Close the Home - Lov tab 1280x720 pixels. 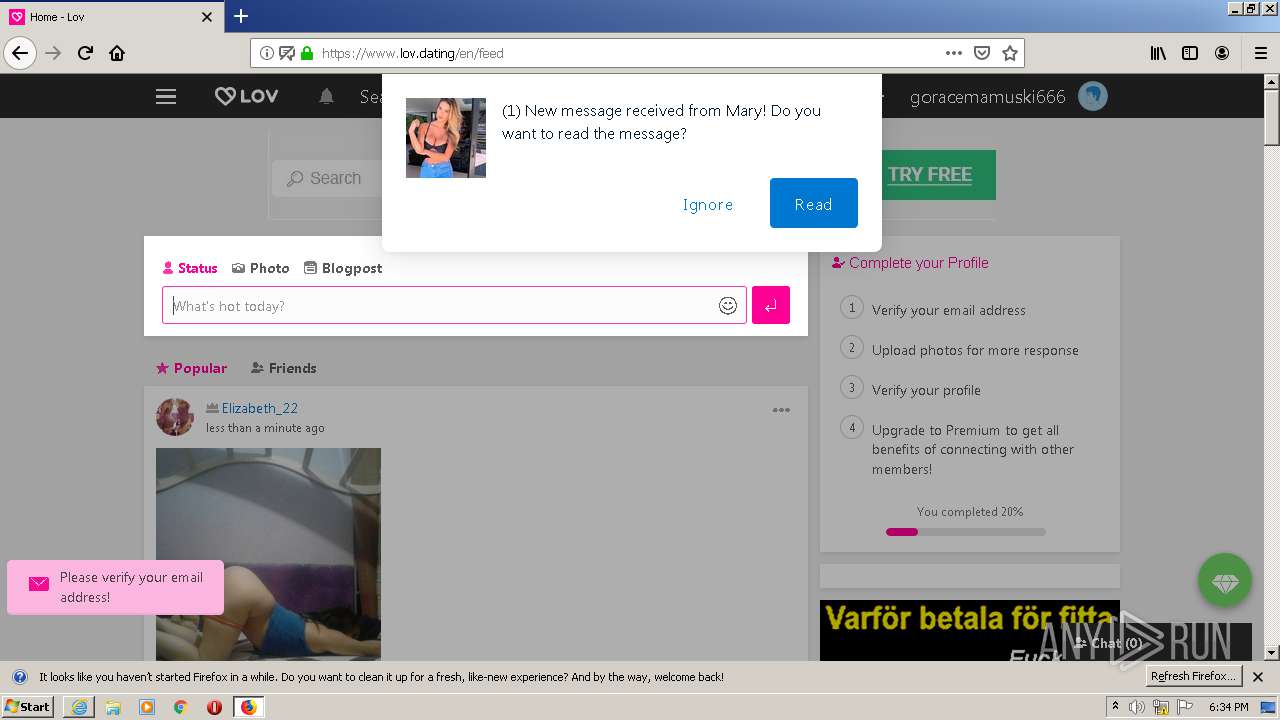(x=207, y=17)
